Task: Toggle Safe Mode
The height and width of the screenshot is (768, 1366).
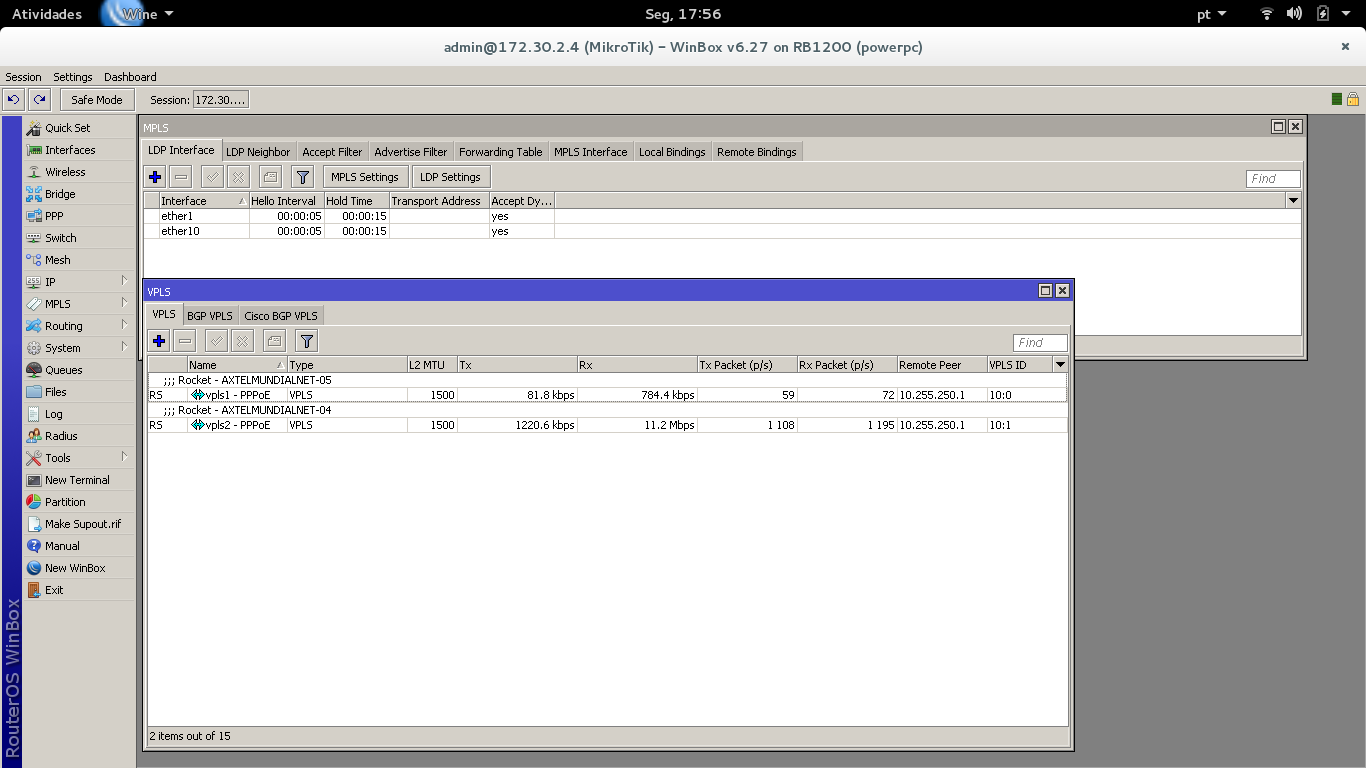Action: (97, 100)
